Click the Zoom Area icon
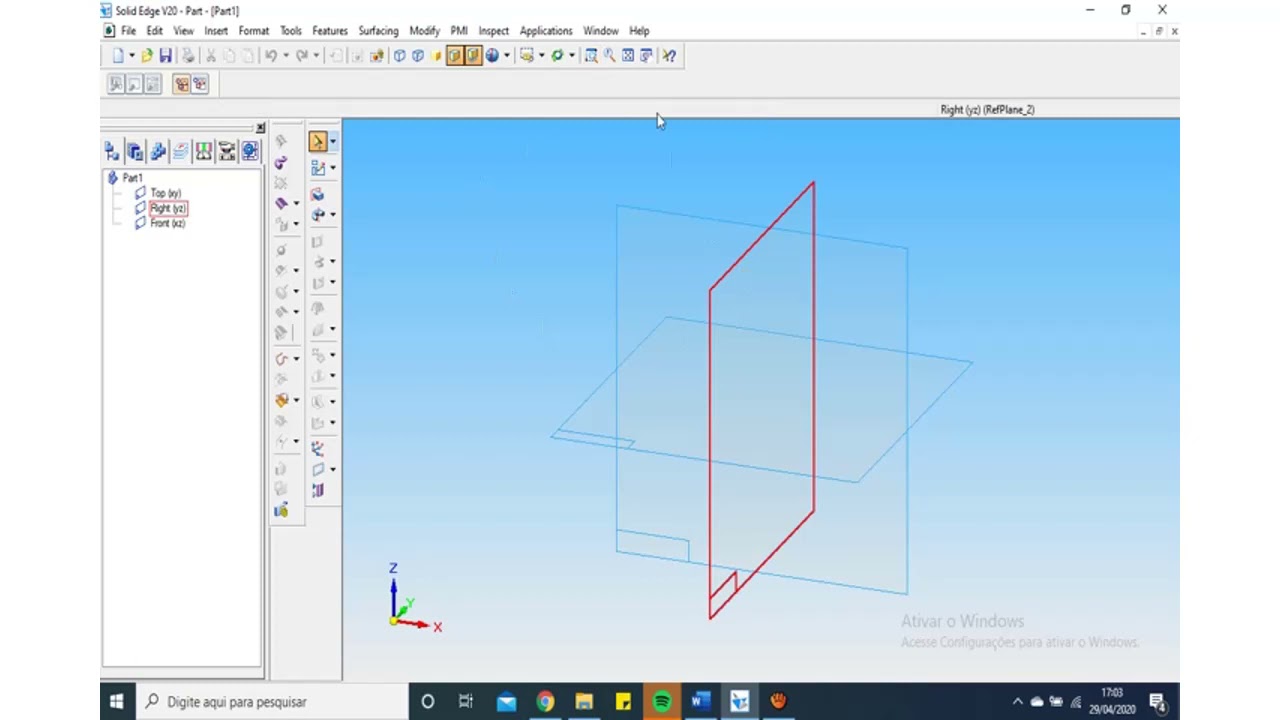The image size is (1280, 720). (x=591, y=56)
